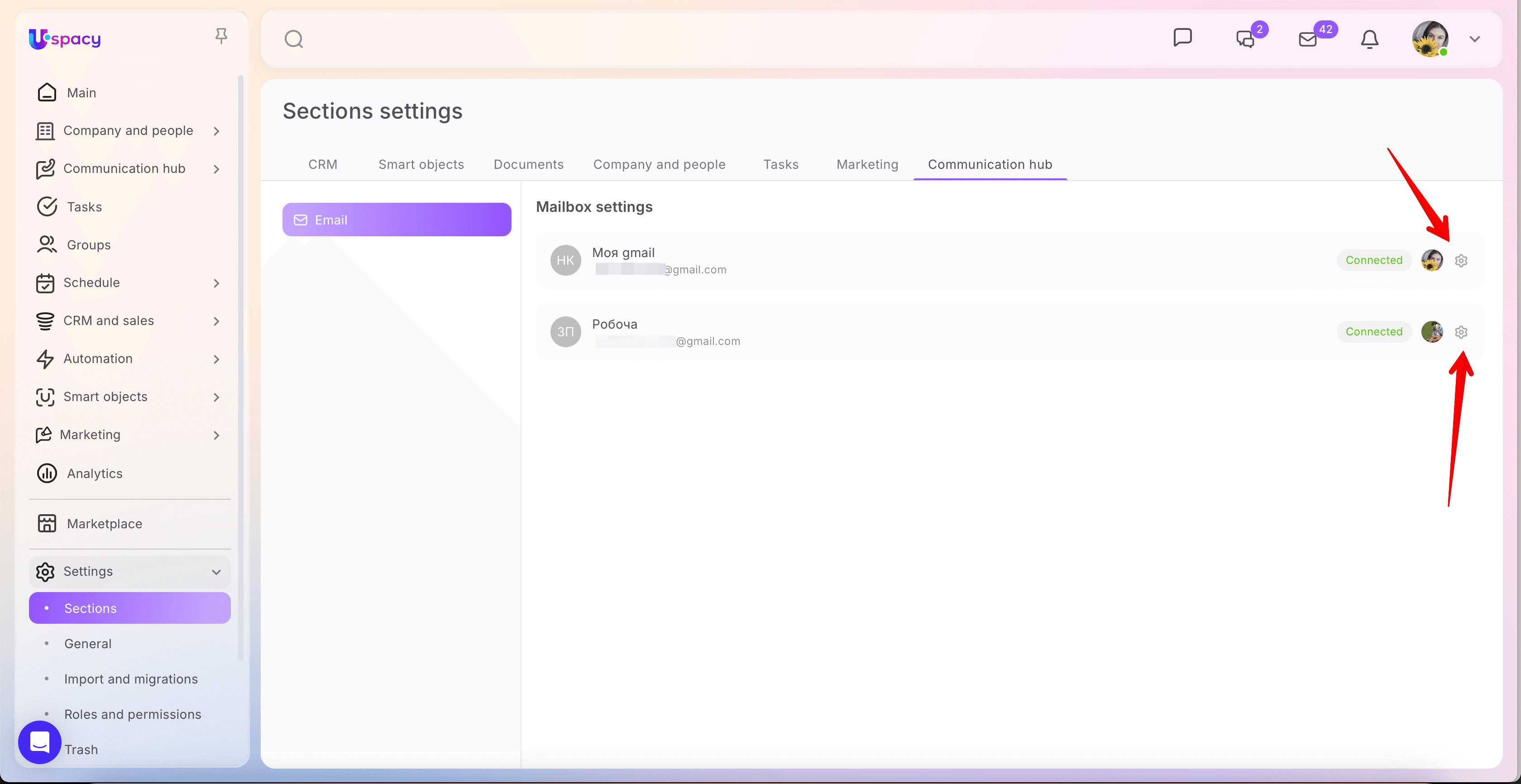Switch to the Marketing tab

click(867, 164)
